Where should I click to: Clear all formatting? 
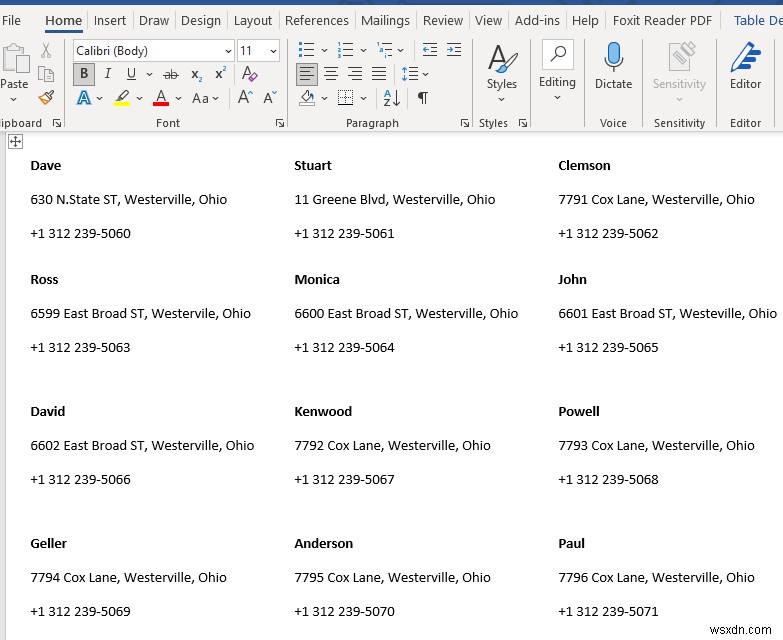[249, 74]
